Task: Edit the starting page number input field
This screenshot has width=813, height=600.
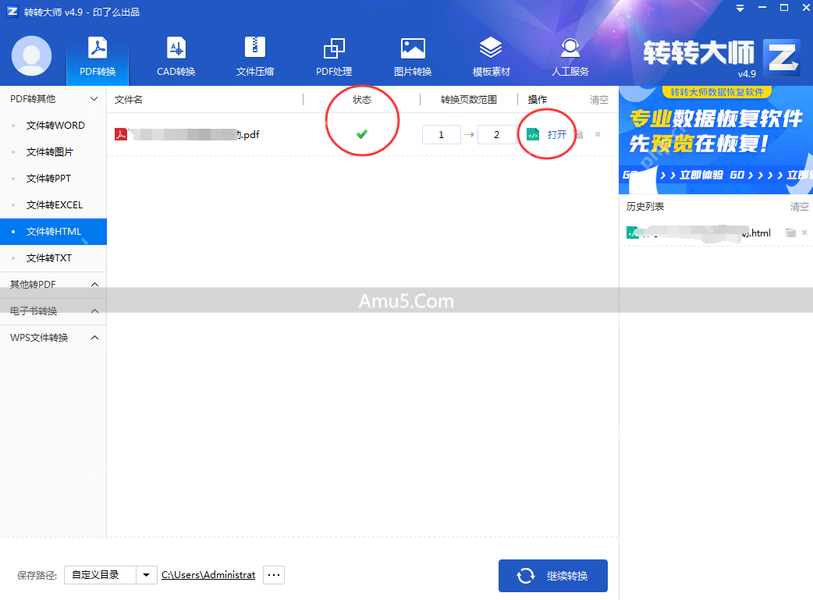Action: [x=441, y=133]
